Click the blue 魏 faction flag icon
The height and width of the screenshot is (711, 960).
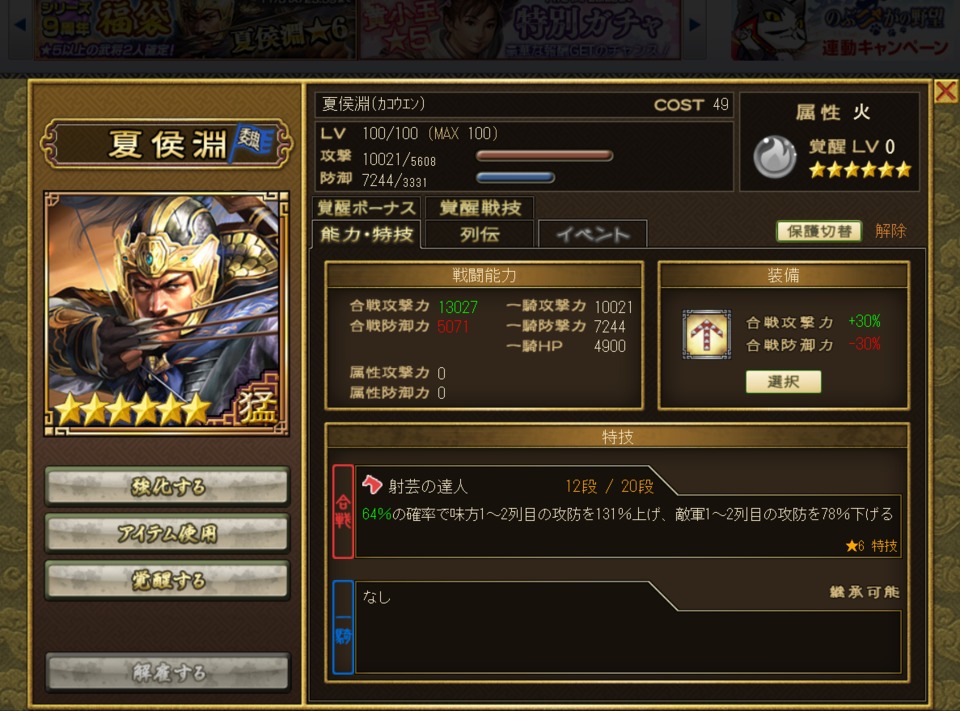[x=251, y=143]
